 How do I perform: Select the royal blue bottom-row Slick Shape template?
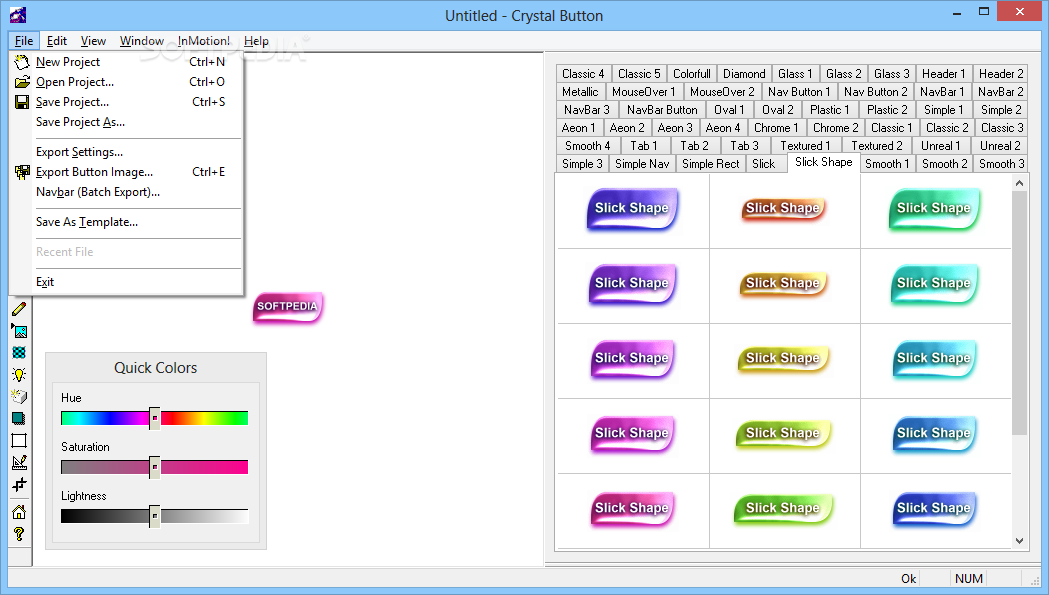[x=934, y=509]
